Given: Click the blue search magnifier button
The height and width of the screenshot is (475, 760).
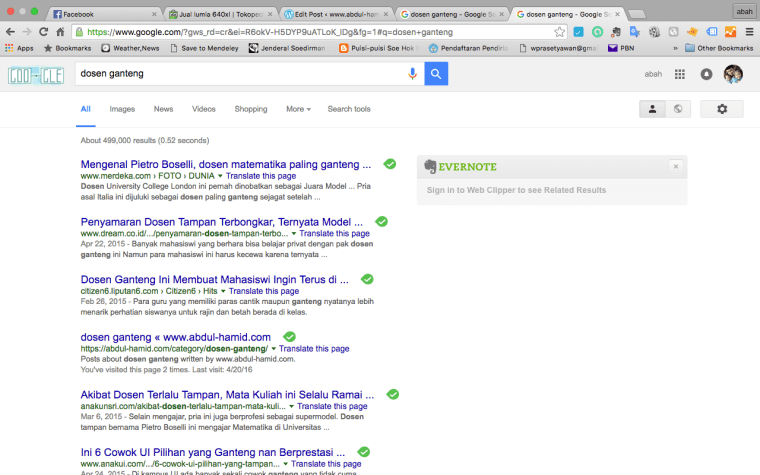Looking at the screenshot, I should pos(436,74).
